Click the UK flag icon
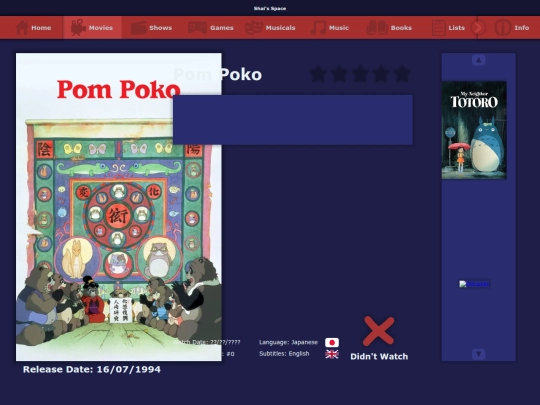Viewport: 540px width, 405px height. tap(332, 354)
